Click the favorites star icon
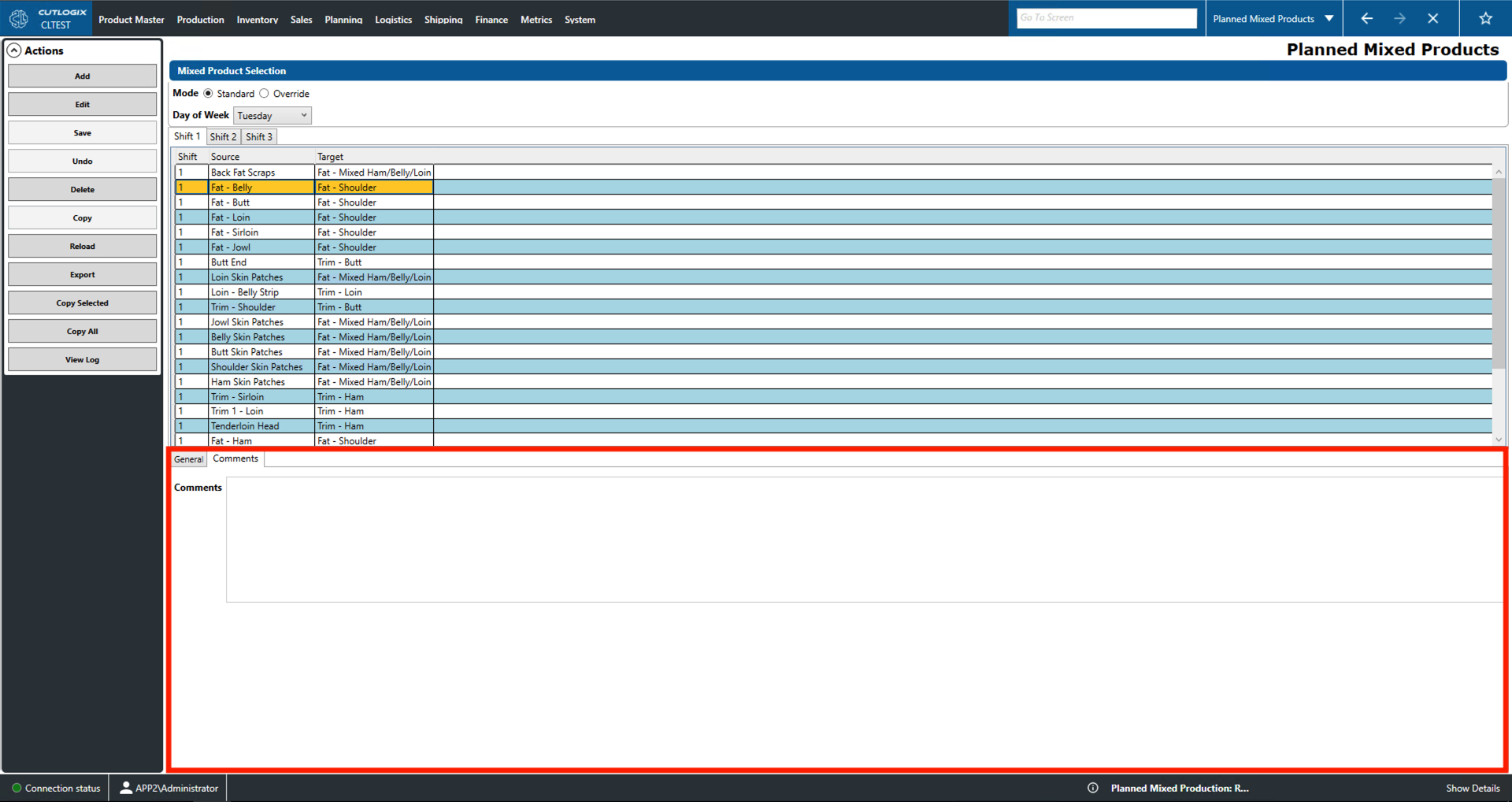 click(1485, 17)
